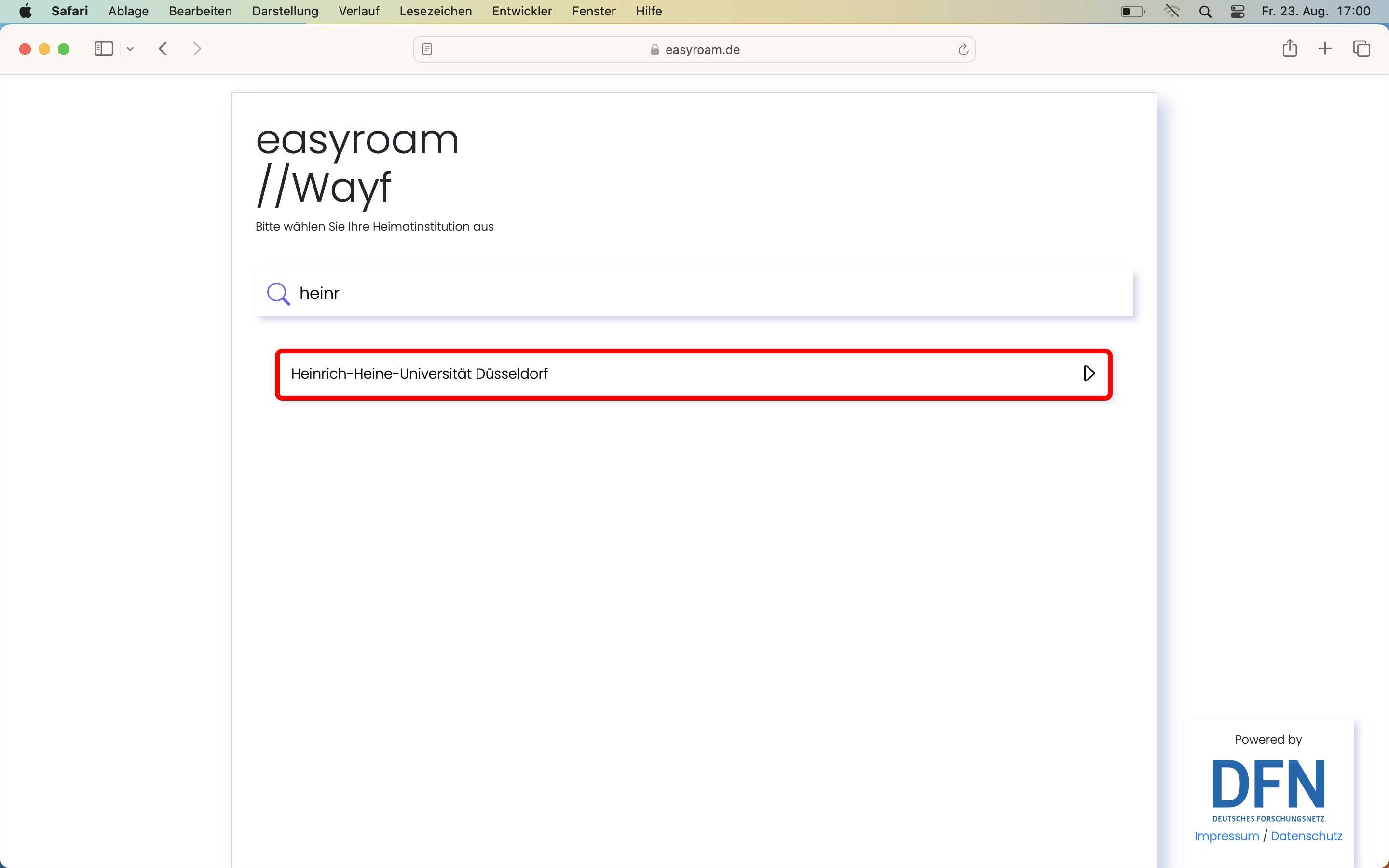Viewport: 1389px width, 868px height.
Task: Close the Safari window with red button
Action: coord(25,49)
